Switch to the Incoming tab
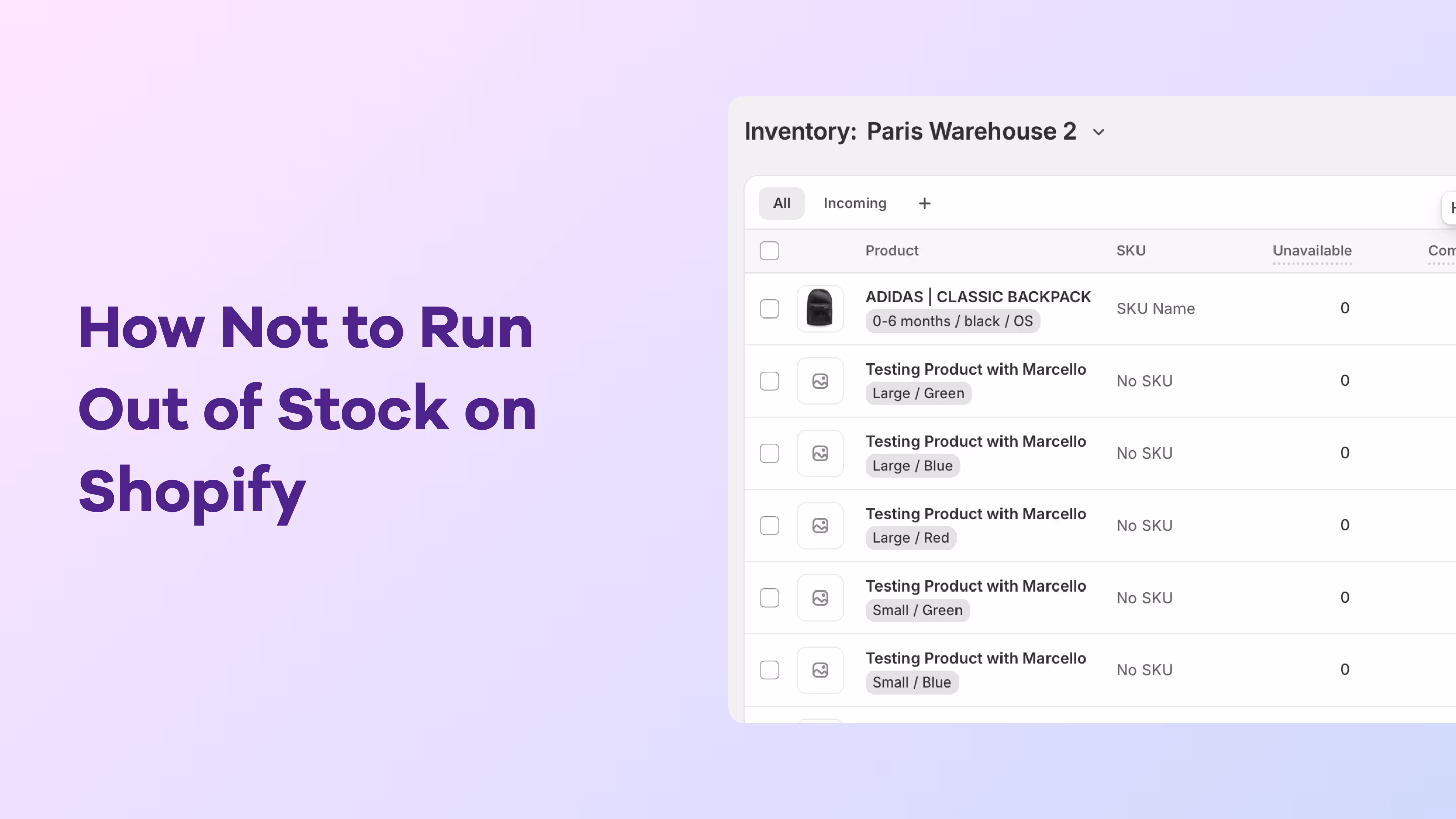Viewport: 1456px width, 819px height. (x=854, y=203)
